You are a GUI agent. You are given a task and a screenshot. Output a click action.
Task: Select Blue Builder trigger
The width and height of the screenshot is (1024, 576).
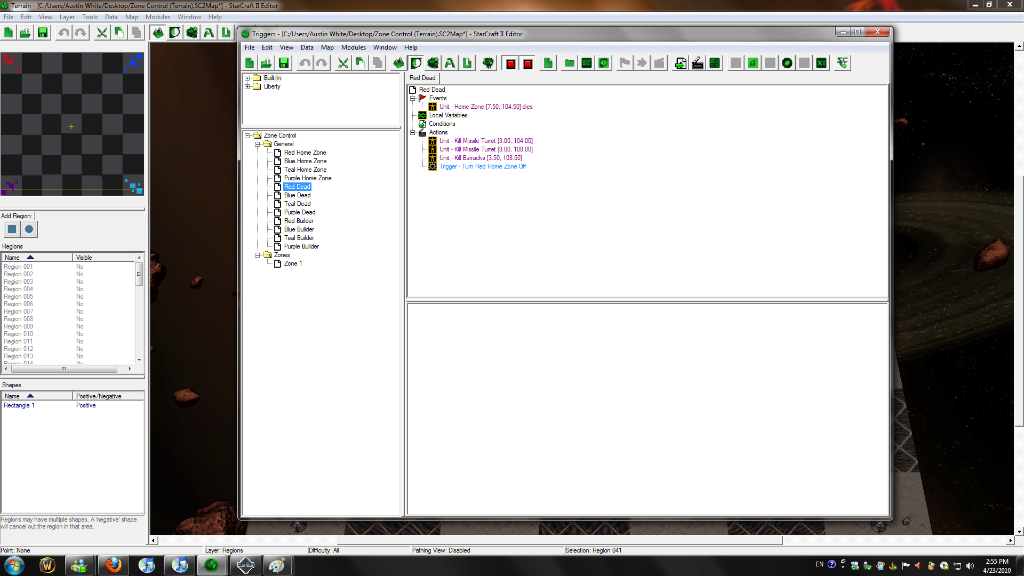pyautogui.click(x=299, y=229)
